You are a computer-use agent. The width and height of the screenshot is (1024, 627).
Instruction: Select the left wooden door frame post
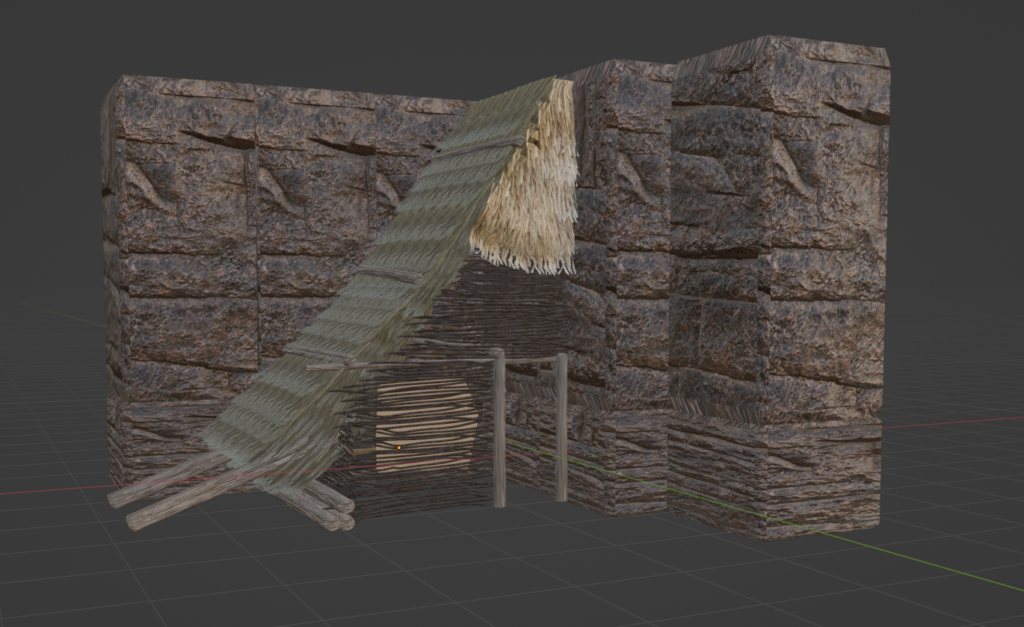498,430
